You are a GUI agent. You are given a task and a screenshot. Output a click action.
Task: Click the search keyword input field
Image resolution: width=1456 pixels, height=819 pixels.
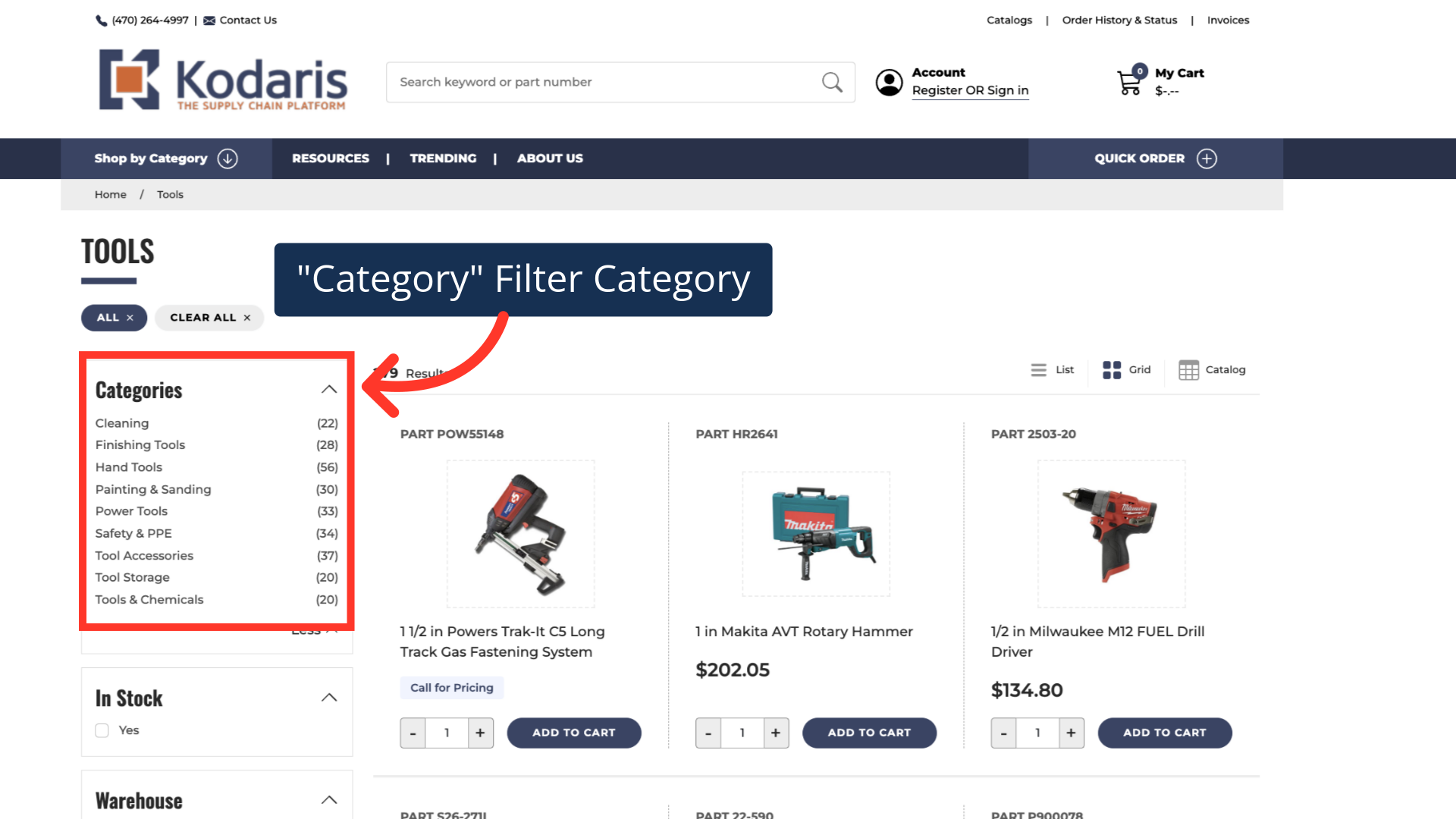tap(603, 82)
